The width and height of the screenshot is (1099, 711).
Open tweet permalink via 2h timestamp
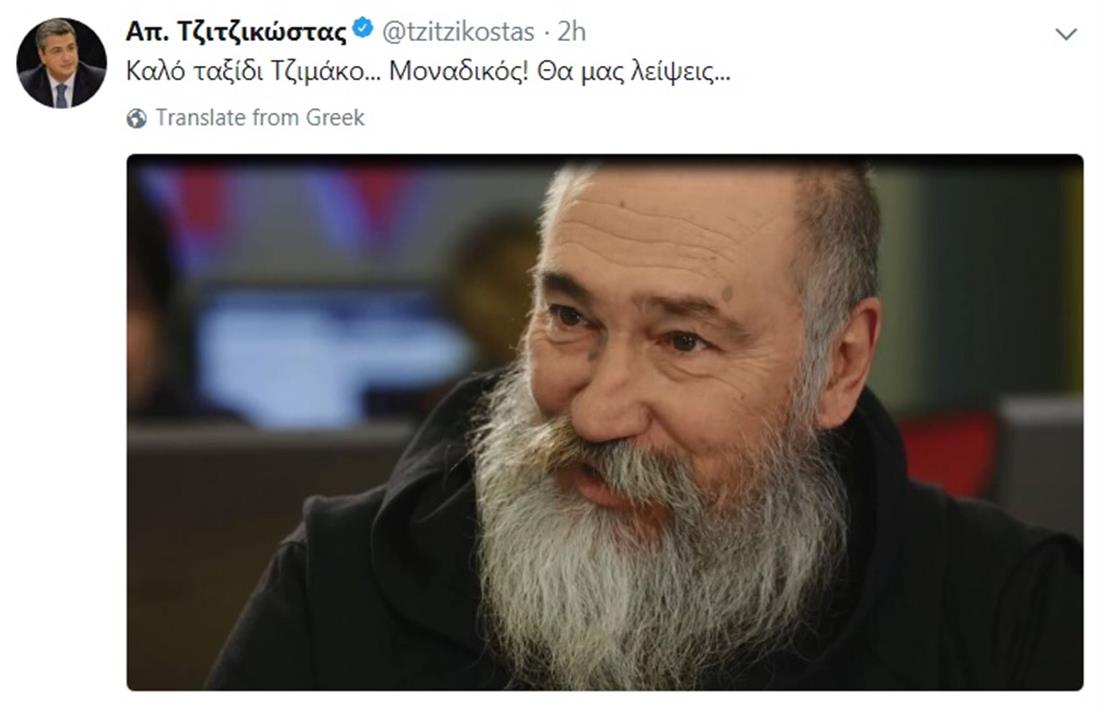click(x=572, y=32)
